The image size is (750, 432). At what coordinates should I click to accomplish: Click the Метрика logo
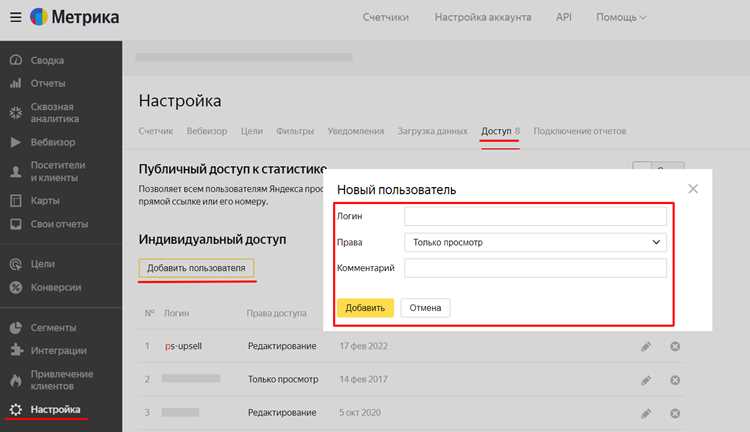[x=74, y=17]
